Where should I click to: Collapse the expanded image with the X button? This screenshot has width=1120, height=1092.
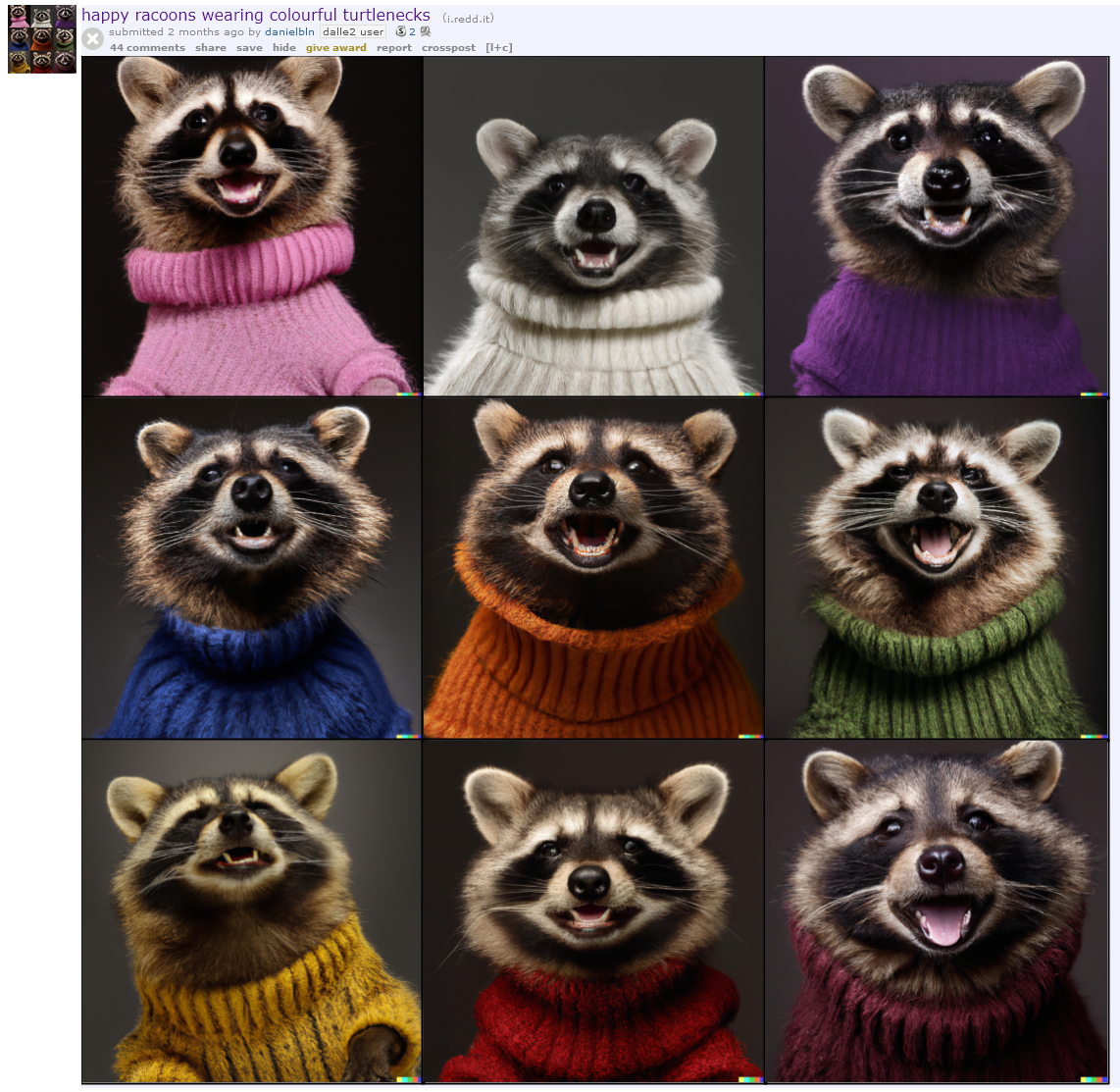click(92, 38)
